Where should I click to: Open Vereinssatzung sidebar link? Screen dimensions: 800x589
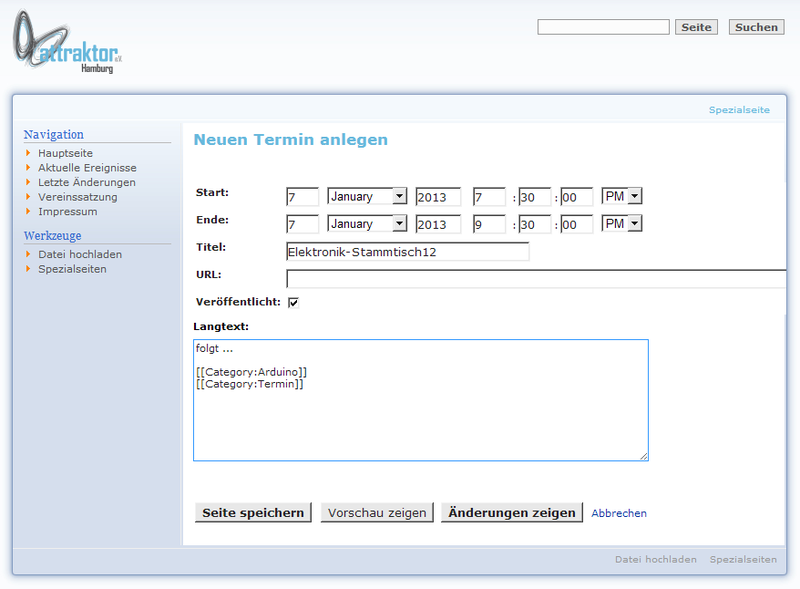[78, 197]
